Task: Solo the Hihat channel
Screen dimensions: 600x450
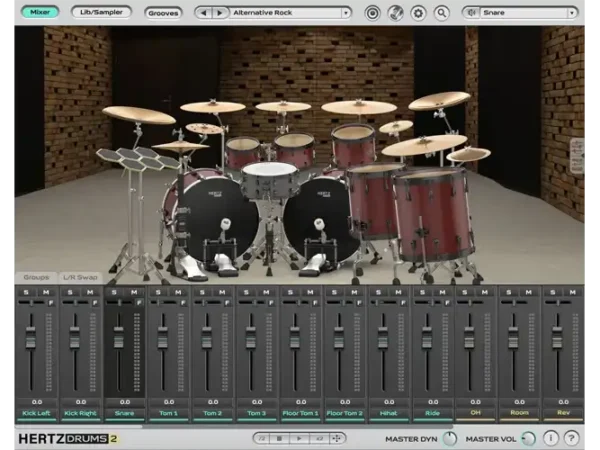Action: 378,292
